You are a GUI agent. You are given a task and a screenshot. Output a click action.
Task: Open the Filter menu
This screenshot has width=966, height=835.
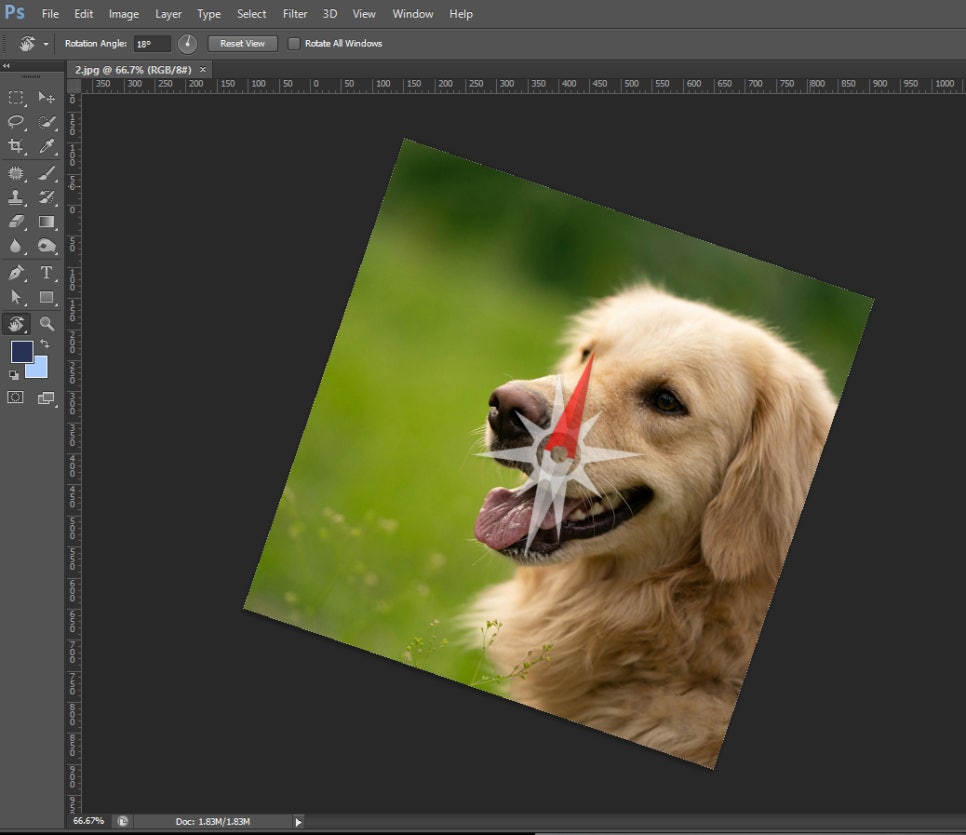[295, 14]
